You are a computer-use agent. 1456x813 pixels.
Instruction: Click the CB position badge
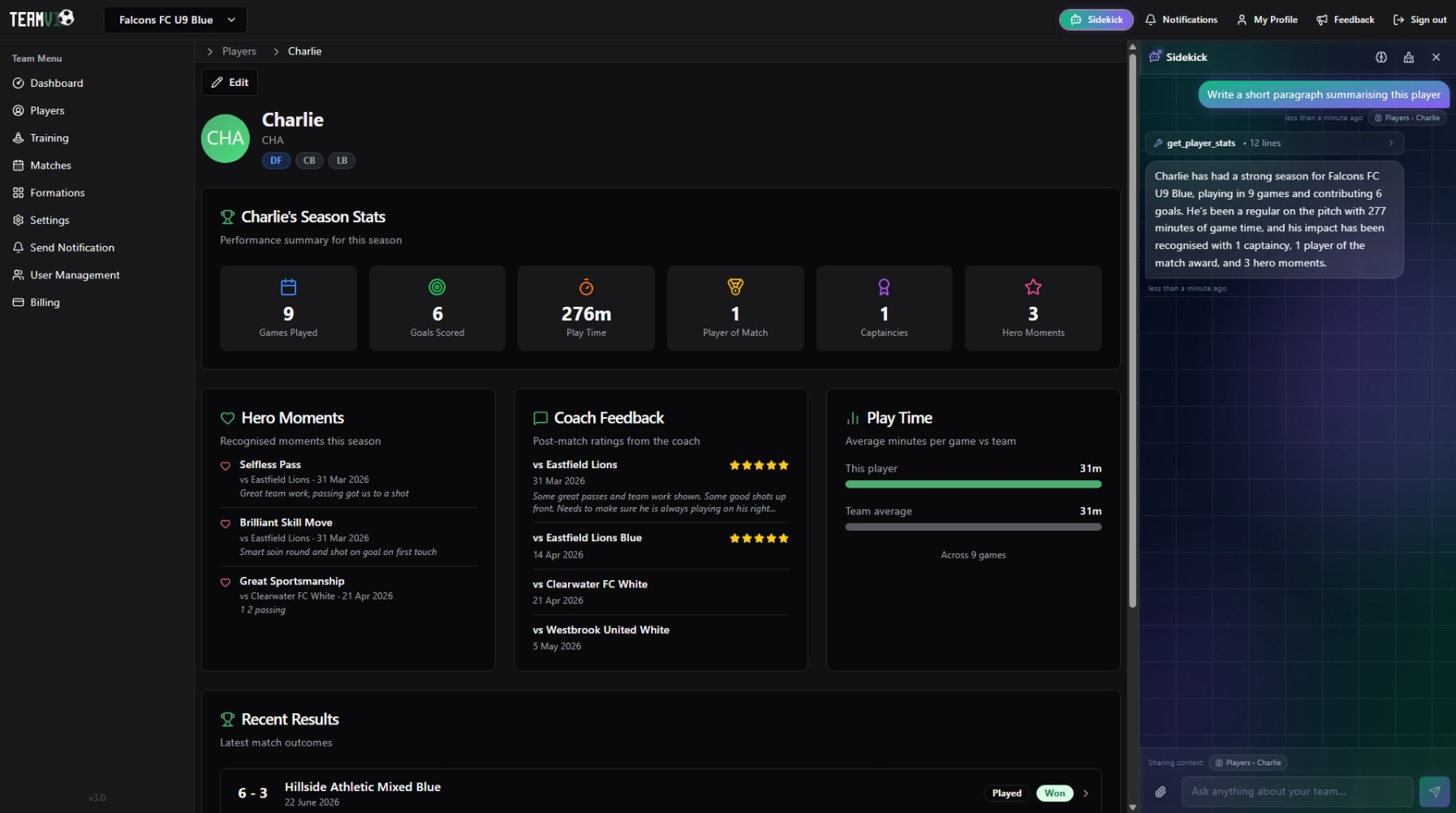pos(309,161)
